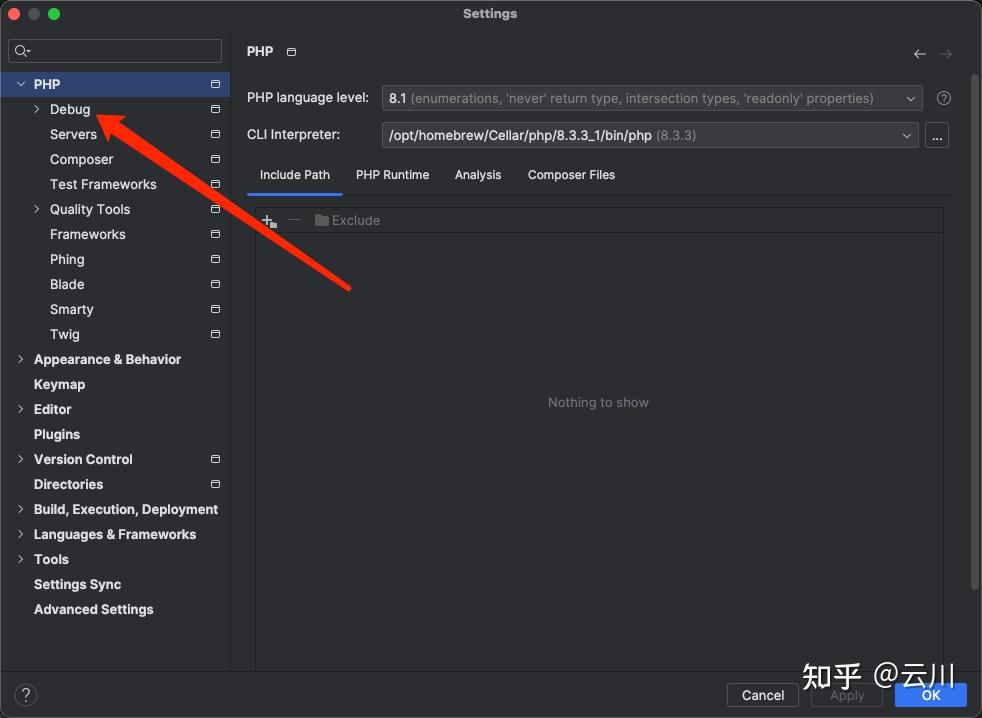
Task: Open the settings help question mark
Action: [x=26, y=695]
